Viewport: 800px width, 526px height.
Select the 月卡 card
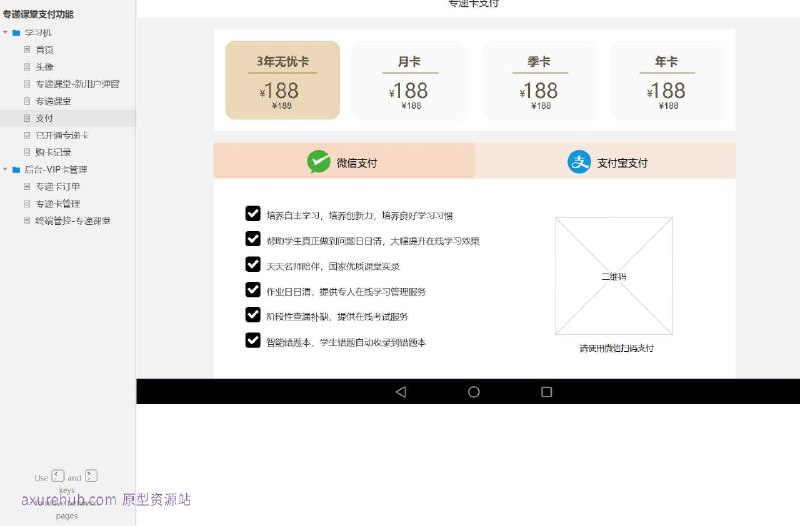410,80
